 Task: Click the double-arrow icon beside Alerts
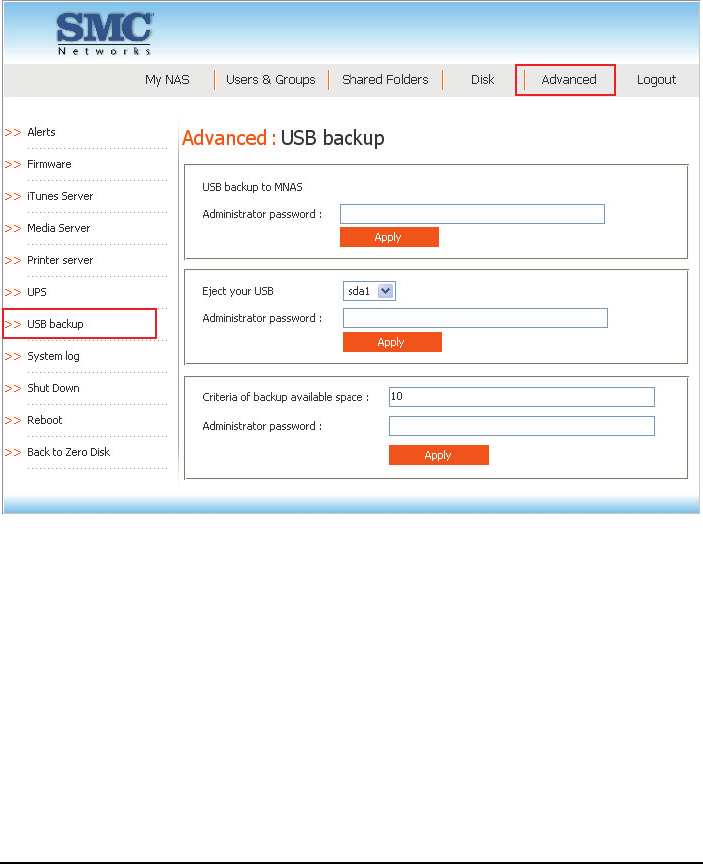tap(13, 132)
